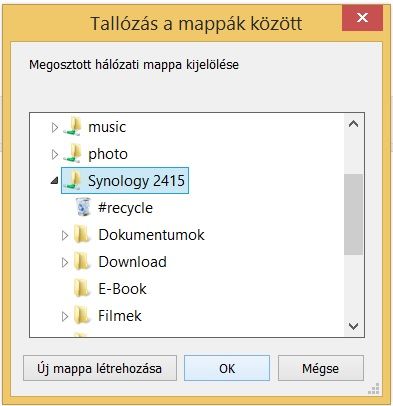This screenshot has width=393, height=406.
Task: Click the Download folder icon
Action: (82, 261)
